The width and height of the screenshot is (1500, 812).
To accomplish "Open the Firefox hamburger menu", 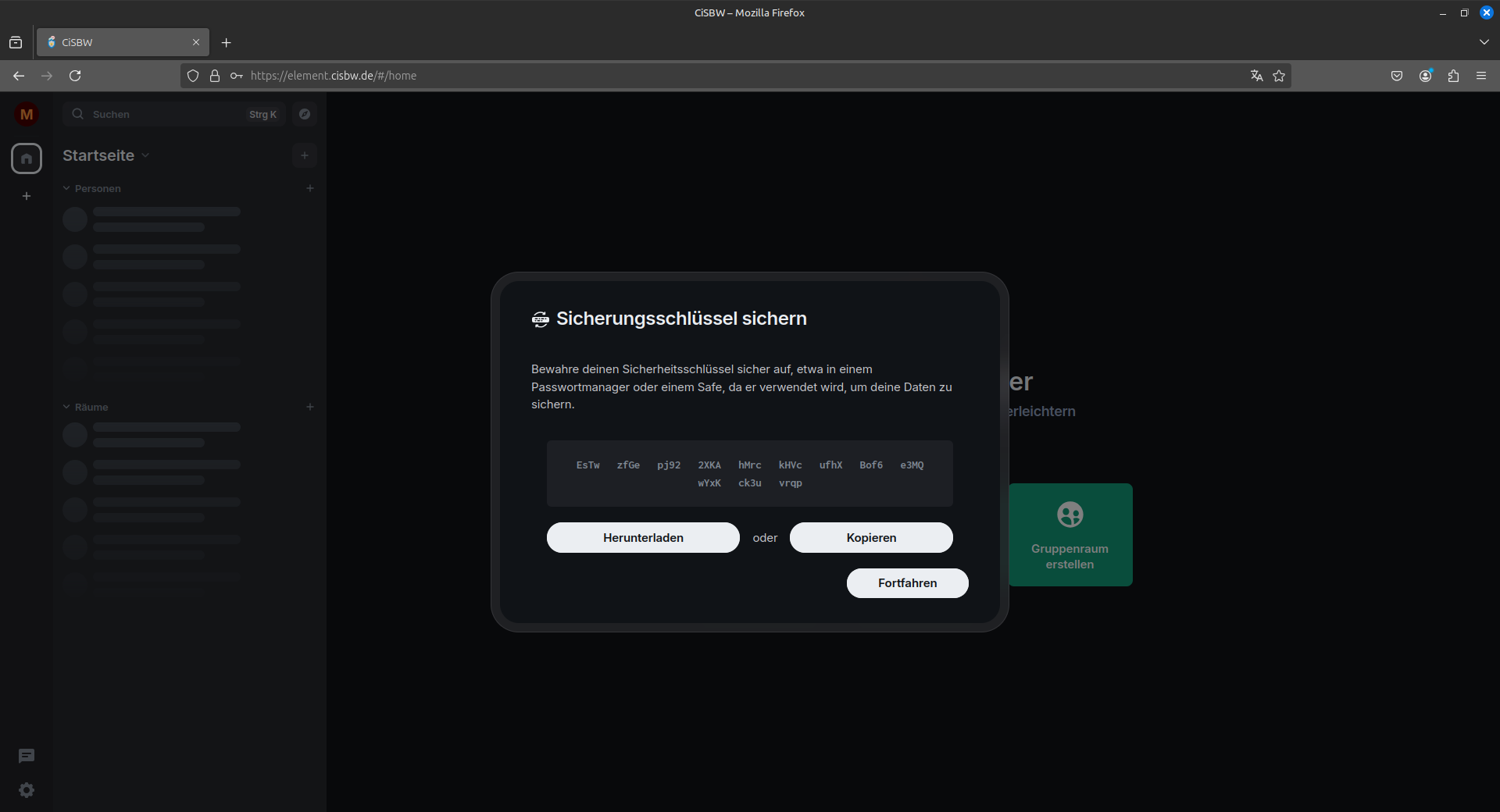I will tap(1481, 76).
